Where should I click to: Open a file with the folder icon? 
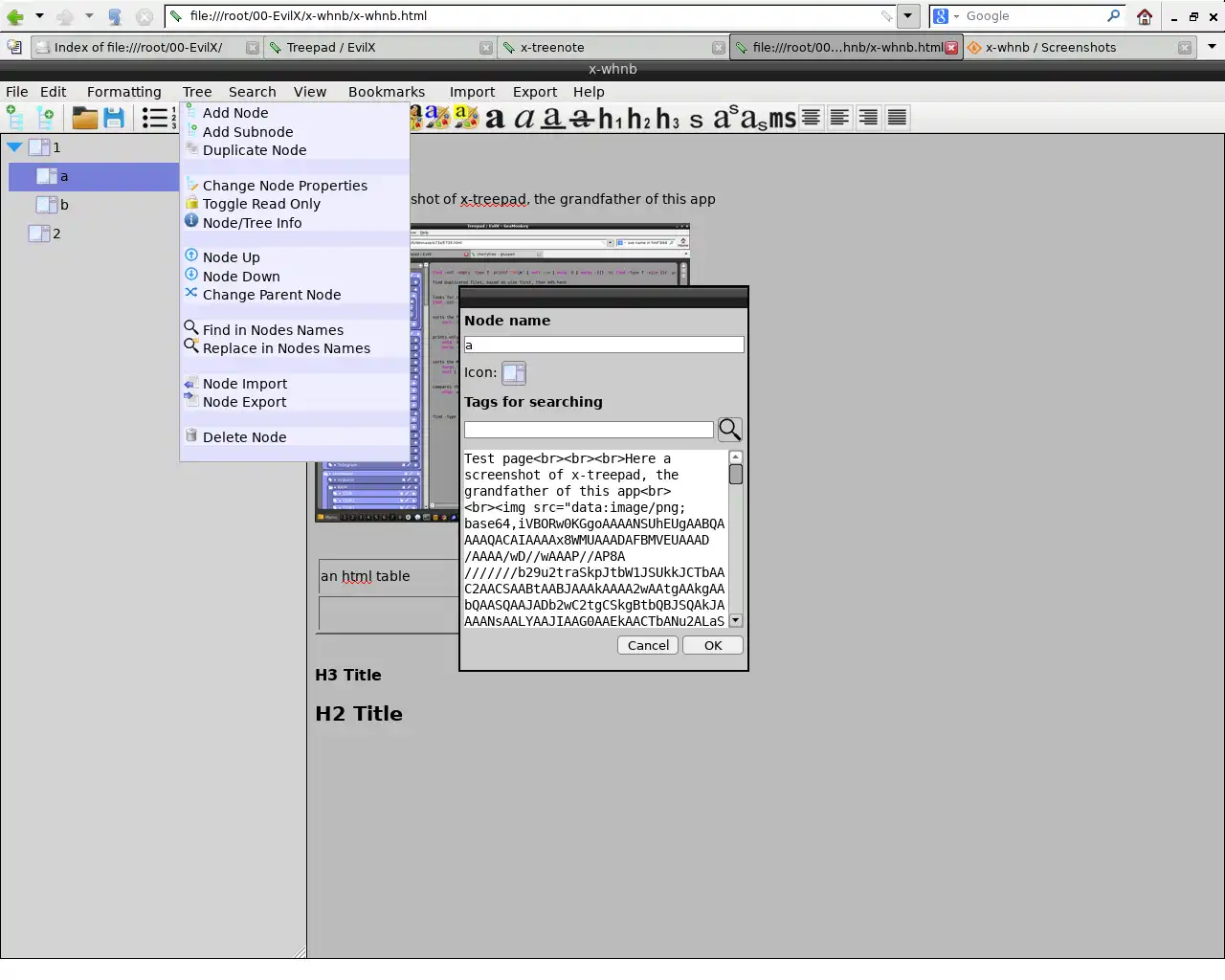pos(85,118)
